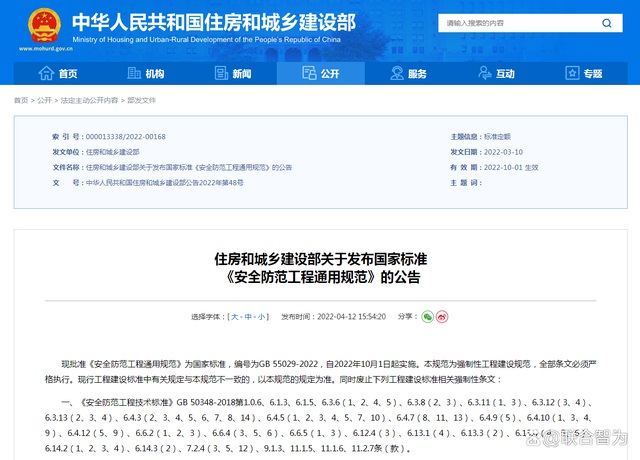Open the 新闻 navigation tab

(x=233, y=73)
